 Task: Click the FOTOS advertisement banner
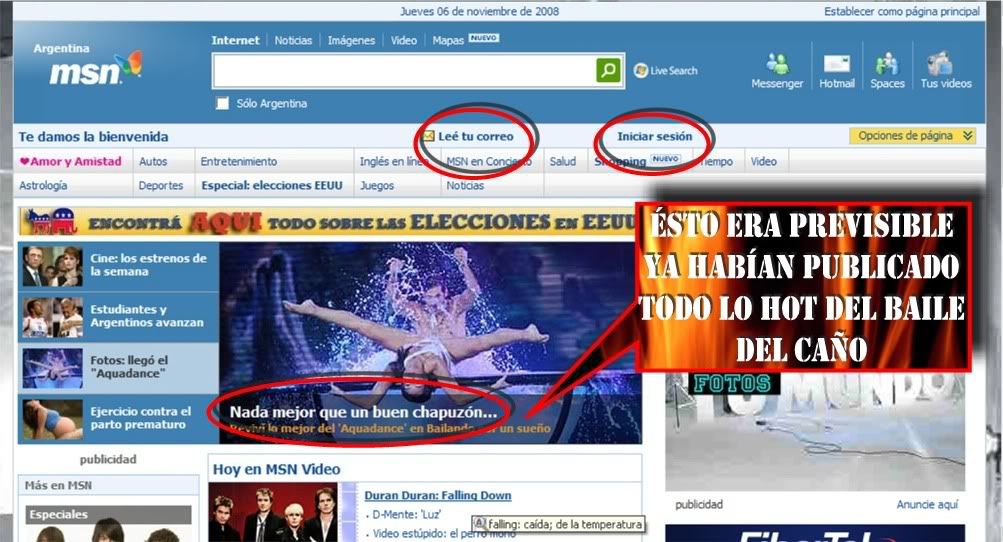tap(815, 430)
